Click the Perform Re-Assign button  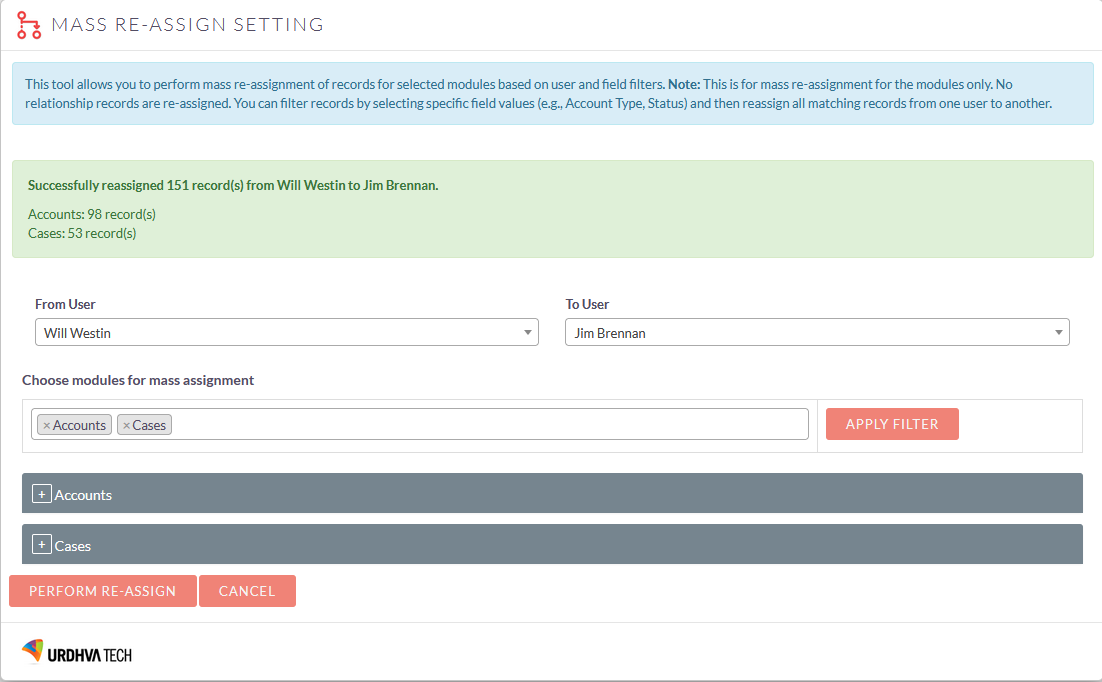tap(102, 591)
